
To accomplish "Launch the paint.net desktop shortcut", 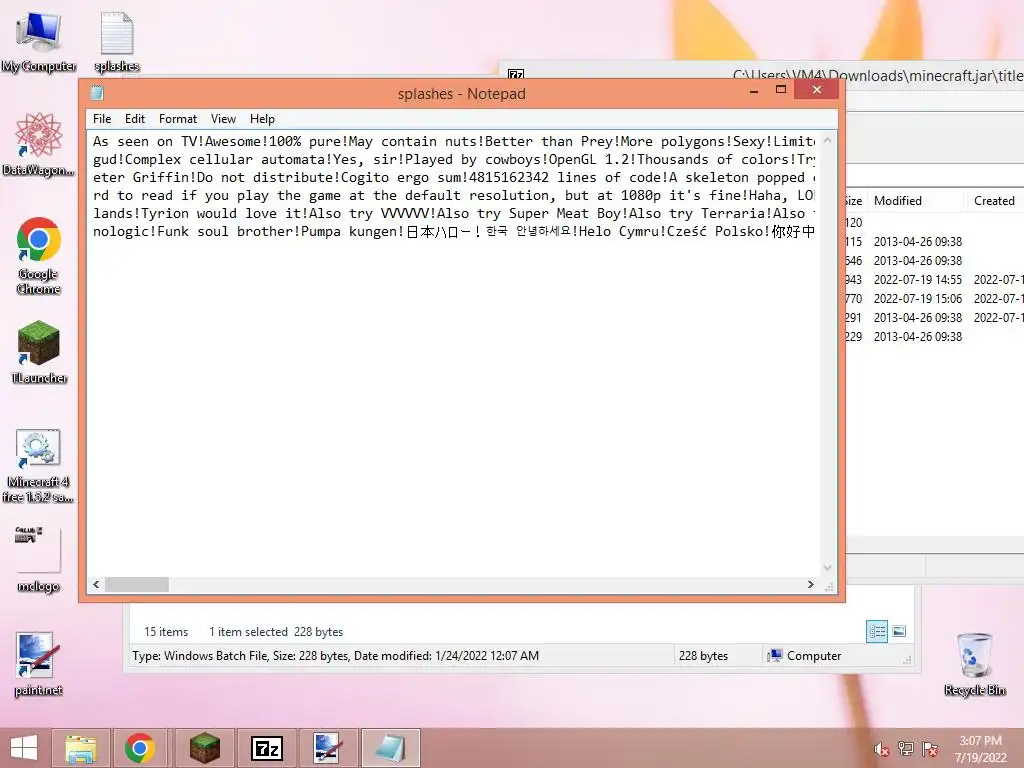I will coord(38,664).
